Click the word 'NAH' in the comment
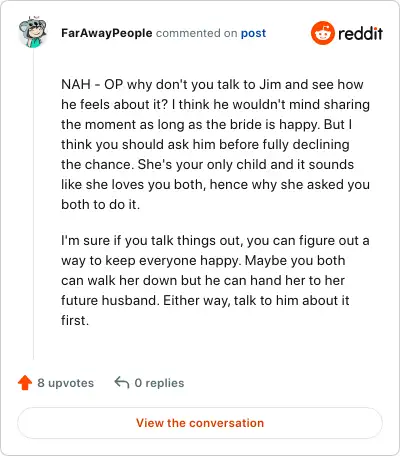 click(x=76, y=84)
